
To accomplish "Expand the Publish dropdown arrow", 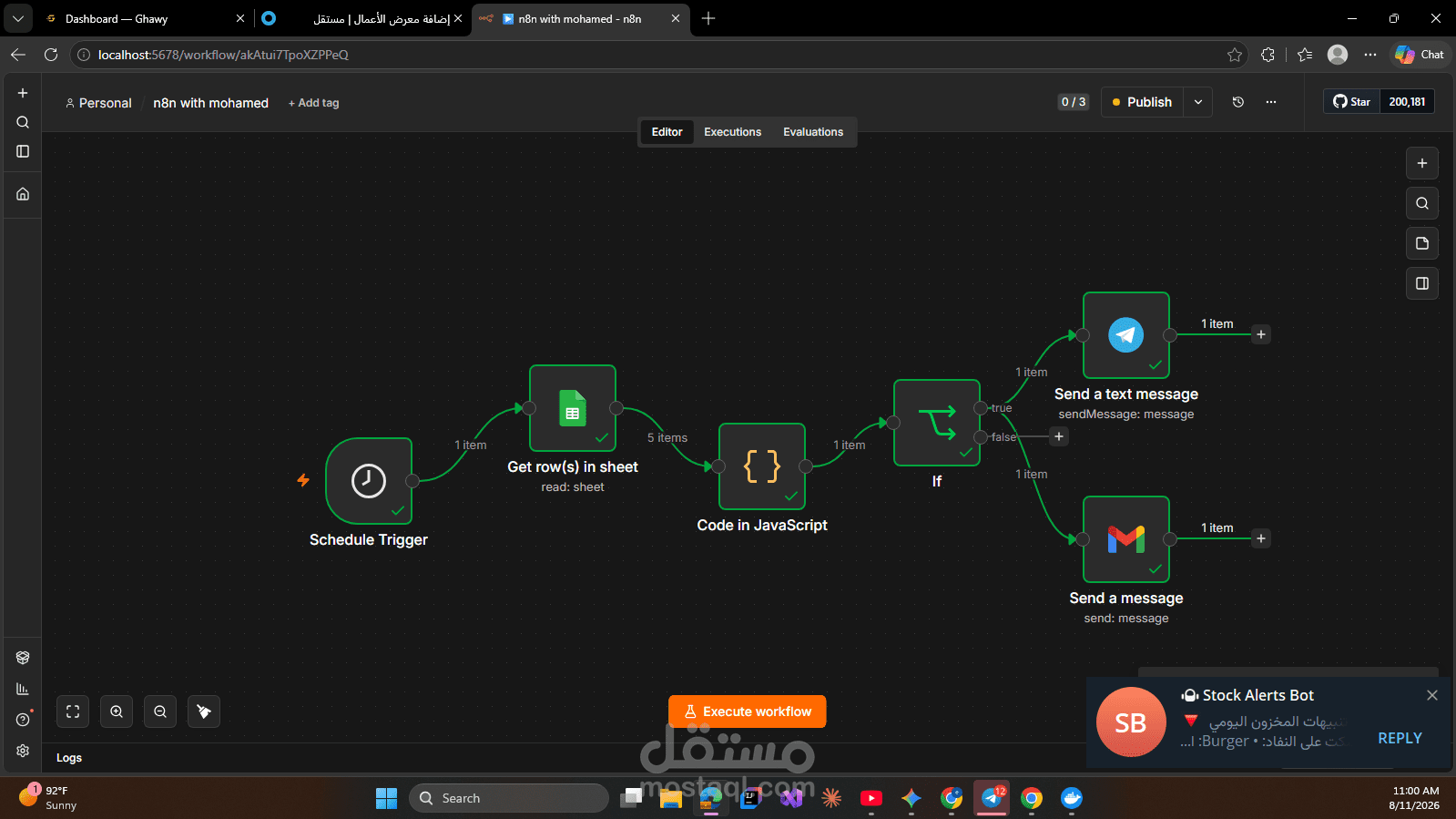I will 1198,102.
